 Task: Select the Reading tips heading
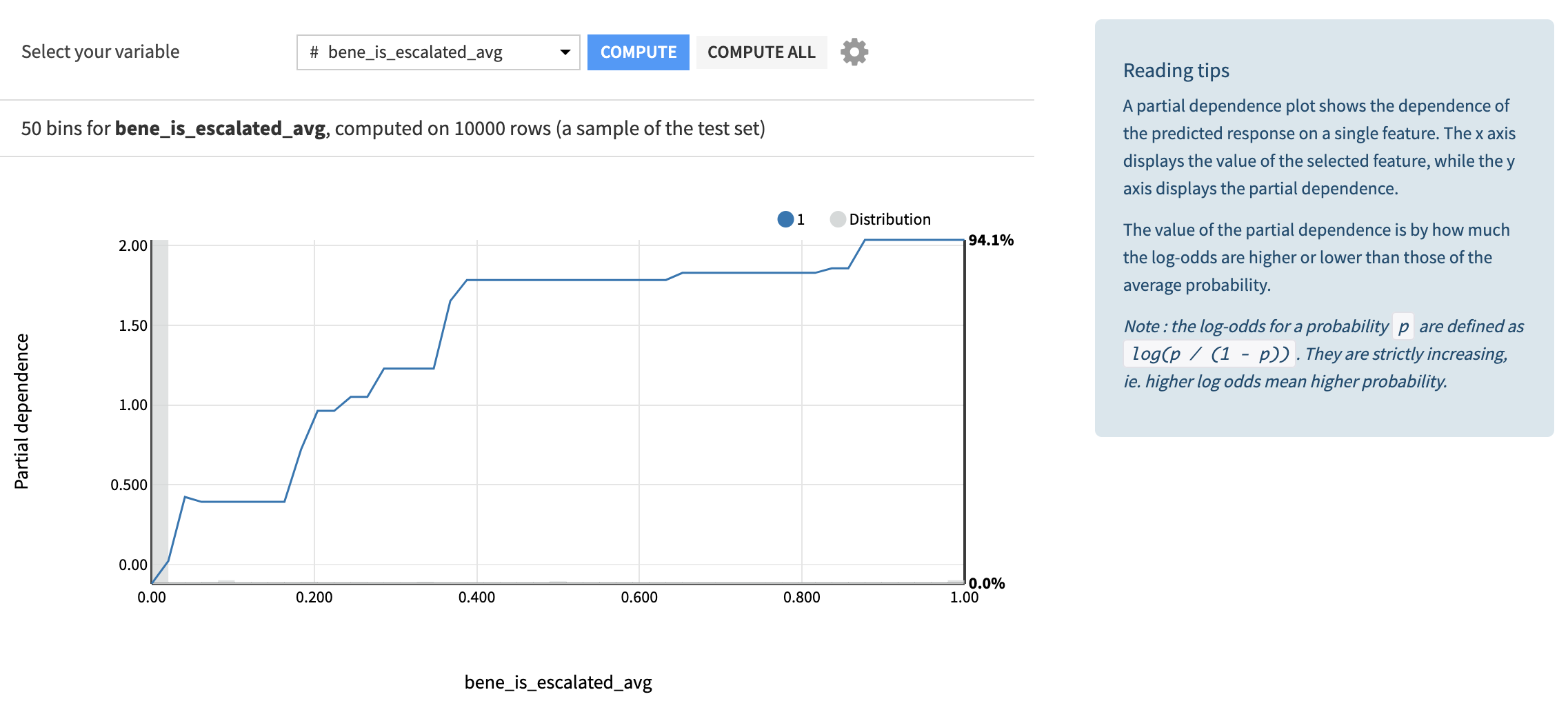[1176, 70]
